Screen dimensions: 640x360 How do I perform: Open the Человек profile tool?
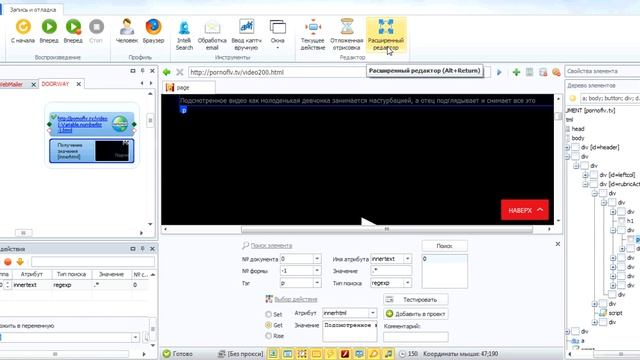(127, 27)
